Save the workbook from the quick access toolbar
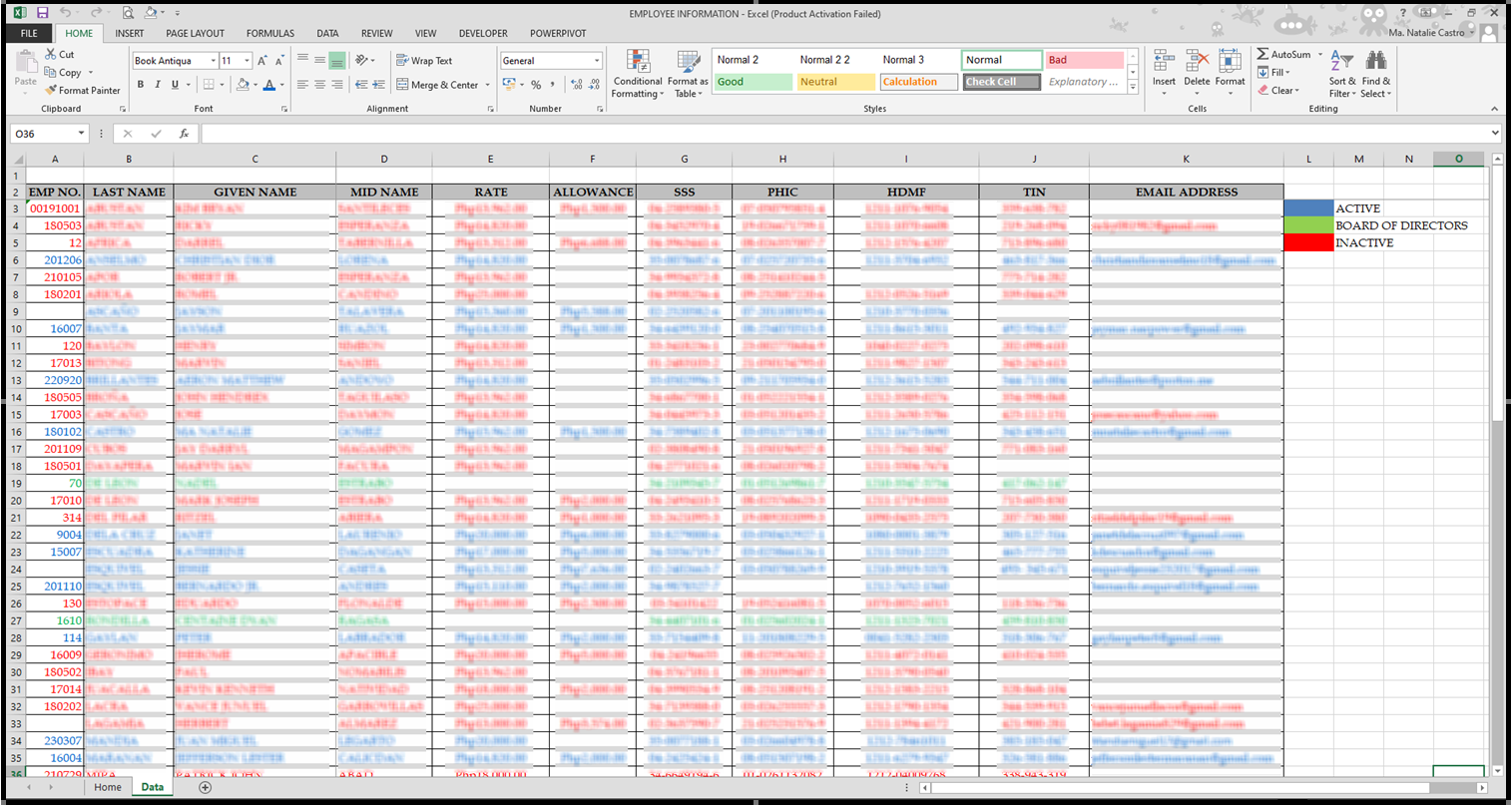Screen dimensions: 1512x805 point(42,13)
